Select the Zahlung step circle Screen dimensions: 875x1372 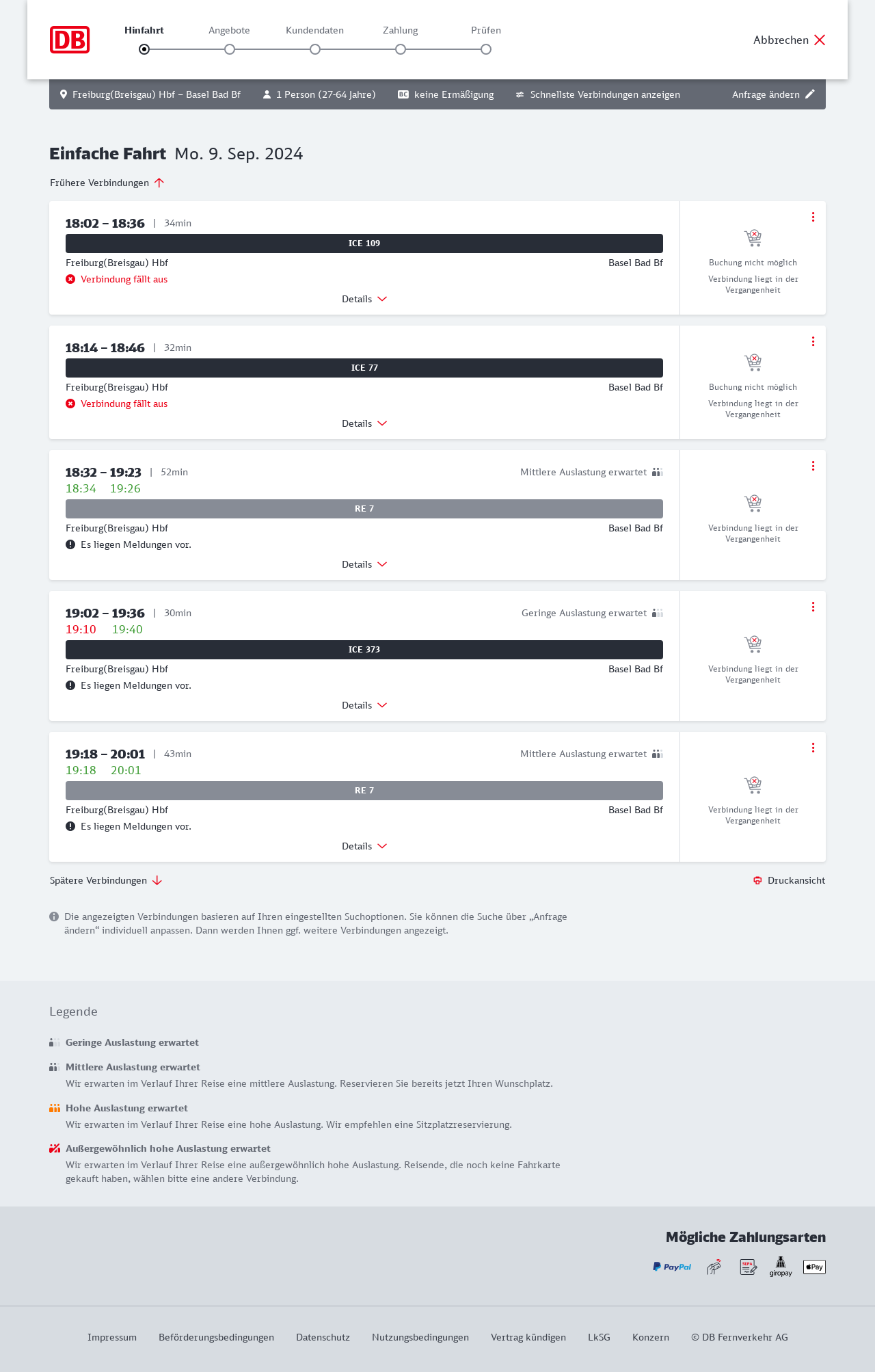pos(401,49)
